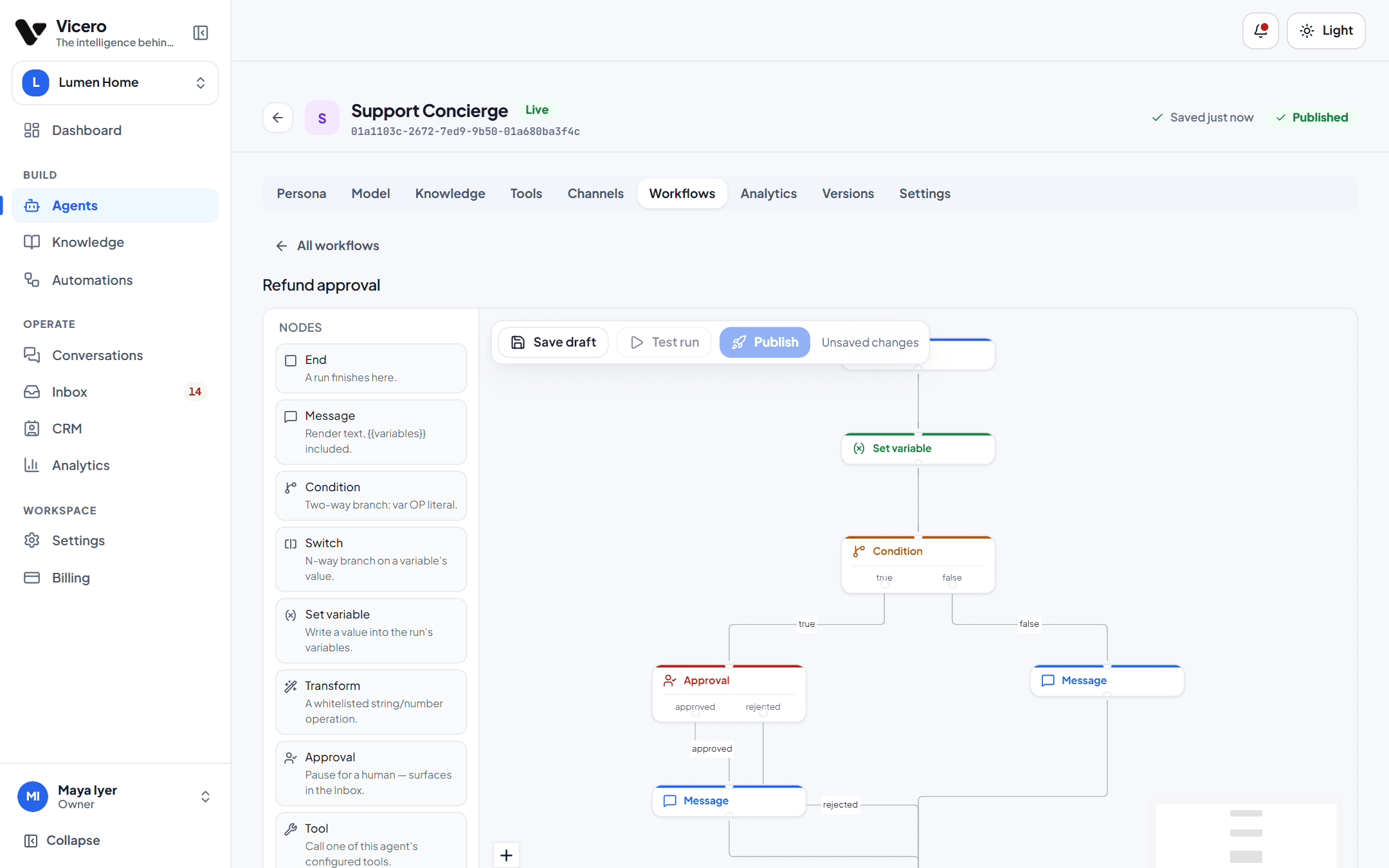Expand the Maya Iyer account menu
1389x868 pixels.
click(115, 797)
